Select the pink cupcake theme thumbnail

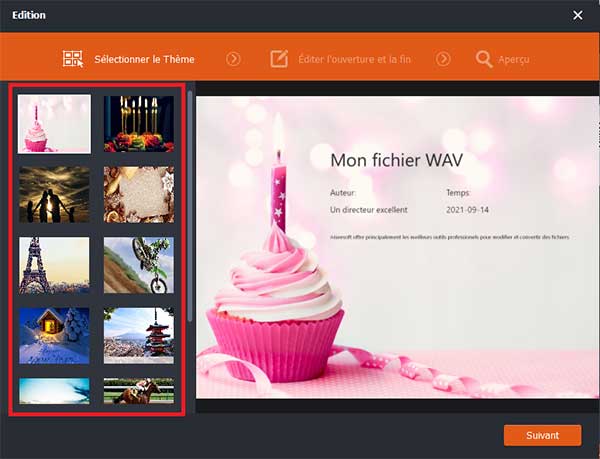pyautogui.click(x=54, y=124)
